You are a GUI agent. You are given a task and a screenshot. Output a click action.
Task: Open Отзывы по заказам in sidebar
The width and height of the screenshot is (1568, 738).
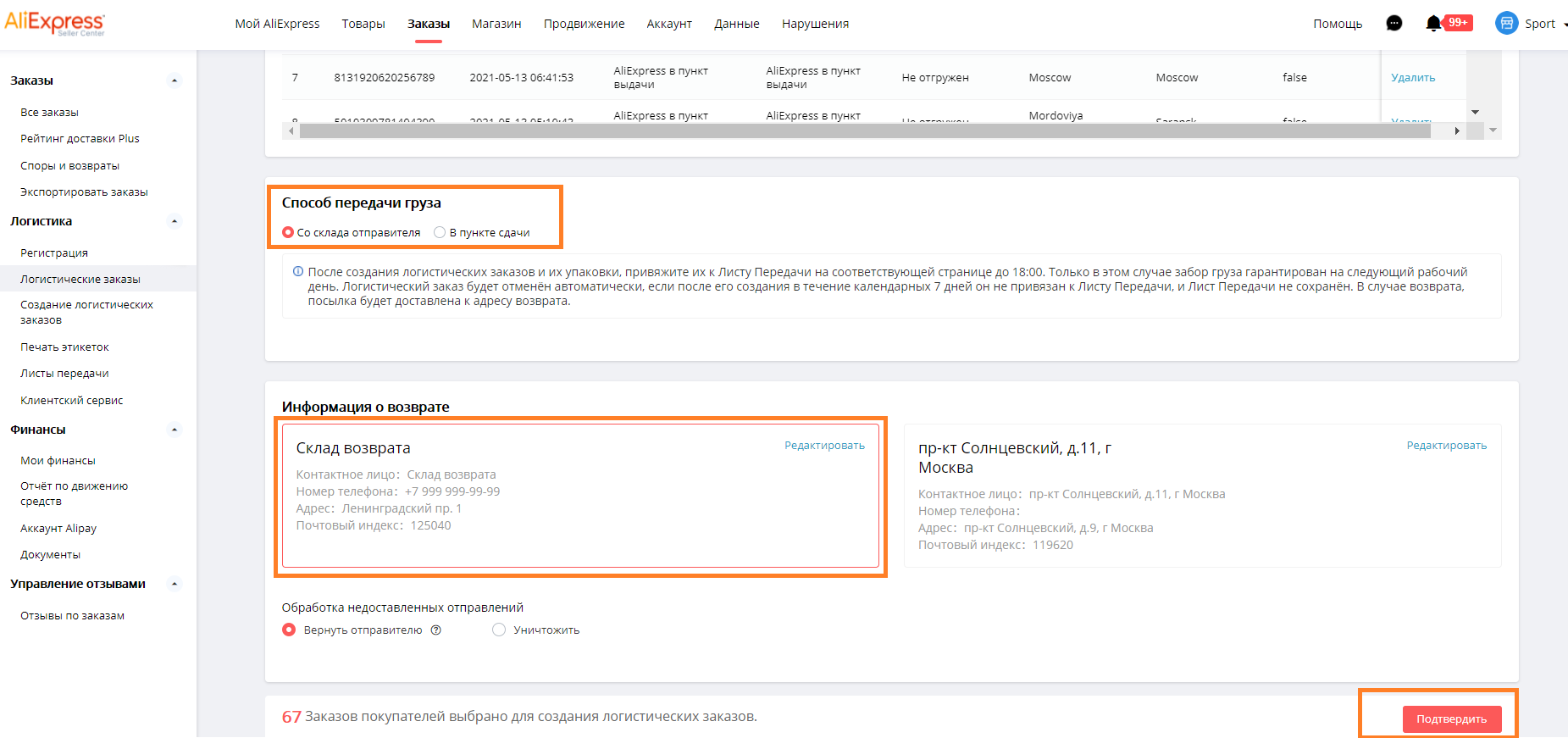72,616
